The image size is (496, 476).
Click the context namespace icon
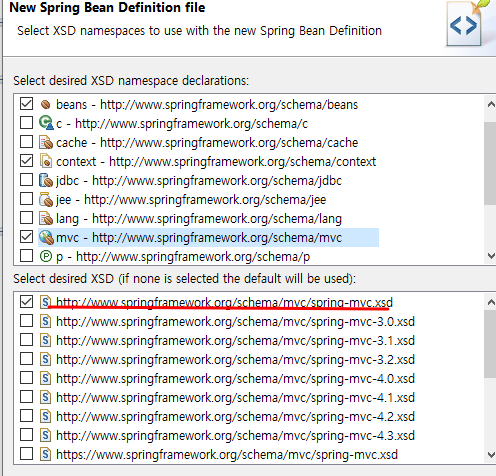[46, 161]
